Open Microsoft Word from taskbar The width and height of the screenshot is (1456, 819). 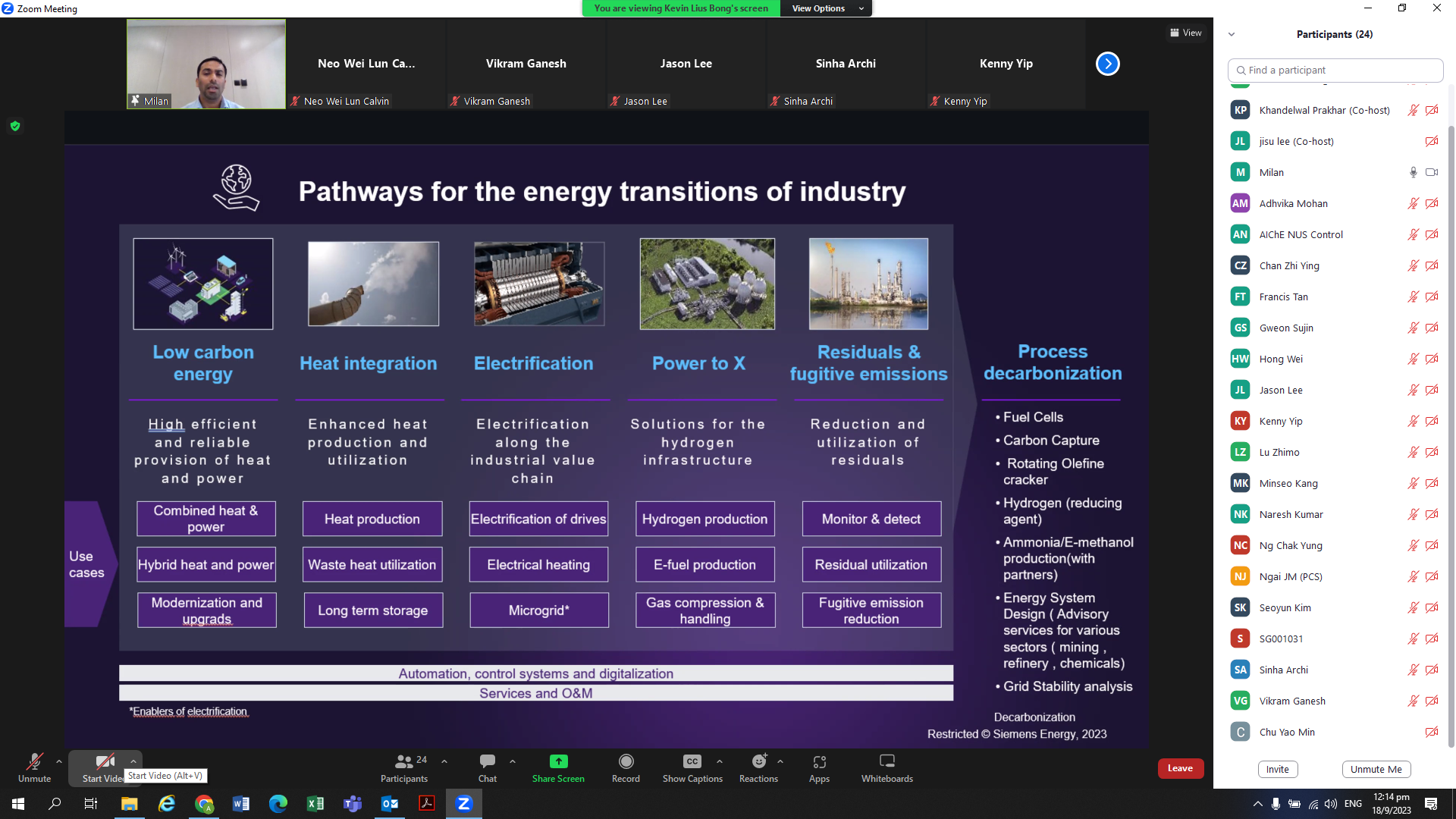click(241, 804)
